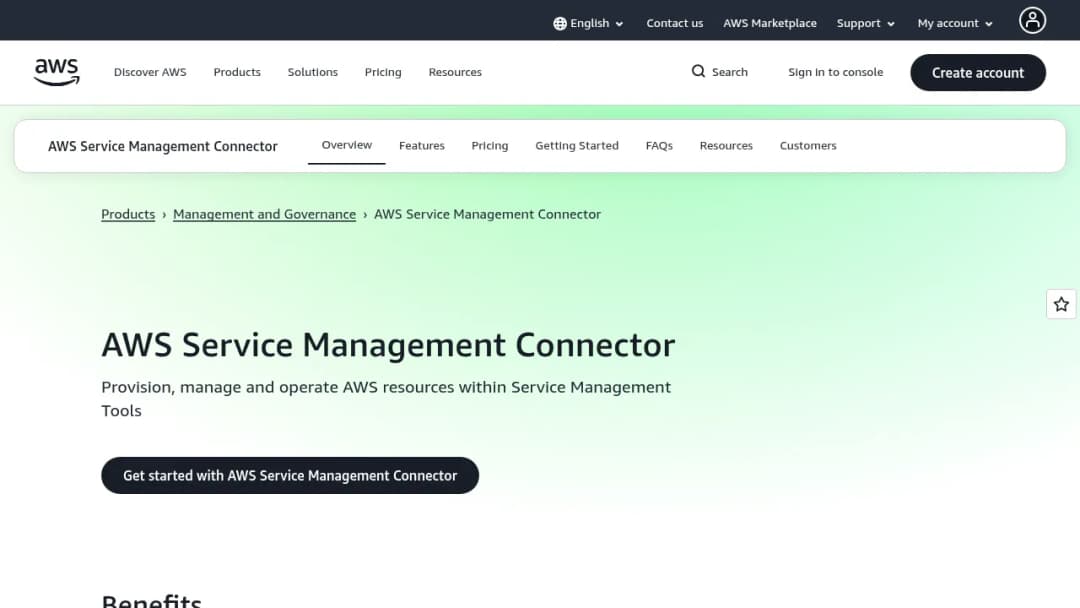1080x608 pixels.
Task: Click the main AWS Service Management Connector heading
Action: tap(388, 345)
